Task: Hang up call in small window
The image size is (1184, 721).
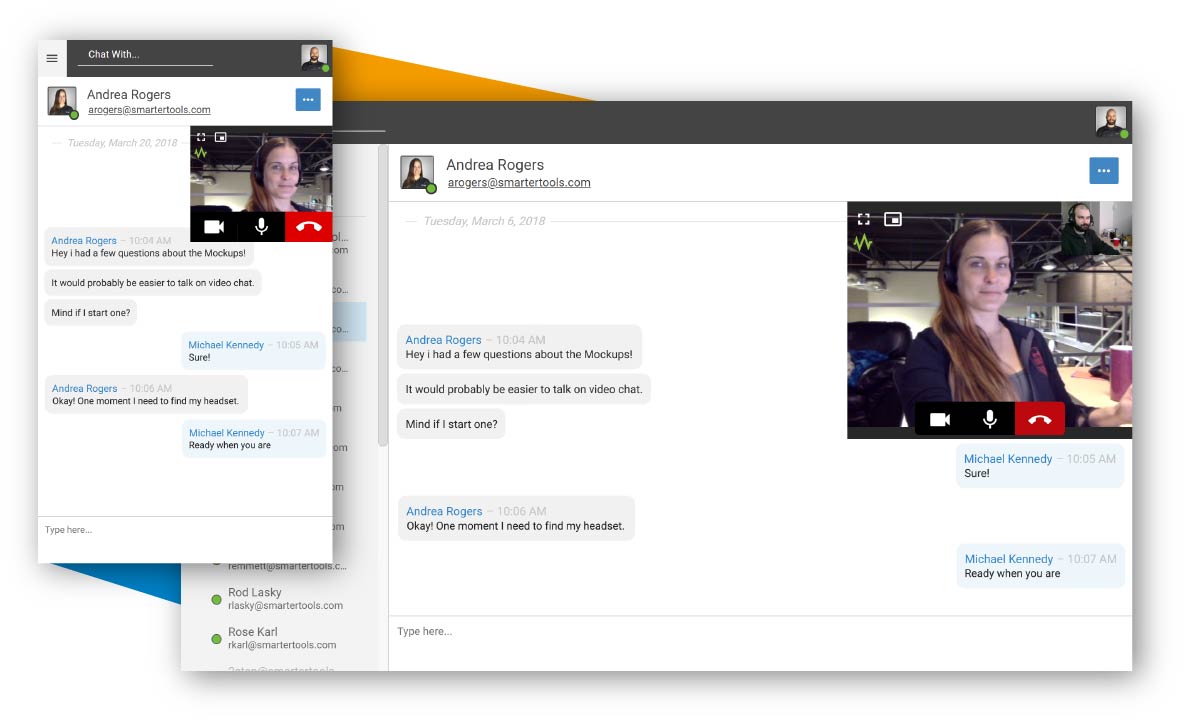Action: pyautogui.click(x=308, y=226)
